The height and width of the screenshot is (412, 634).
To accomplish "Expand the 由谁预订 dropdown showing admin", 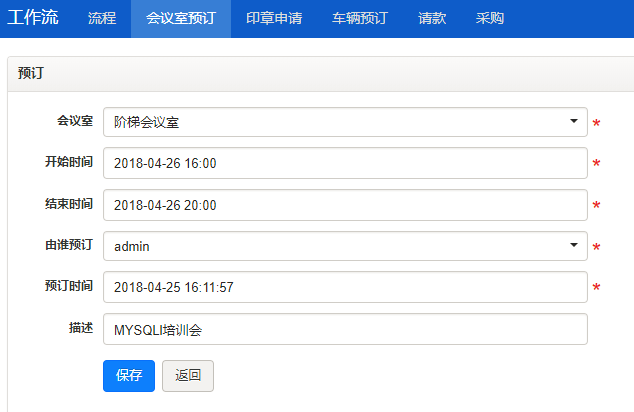I will pyautogui.click(x=345, y=246).
